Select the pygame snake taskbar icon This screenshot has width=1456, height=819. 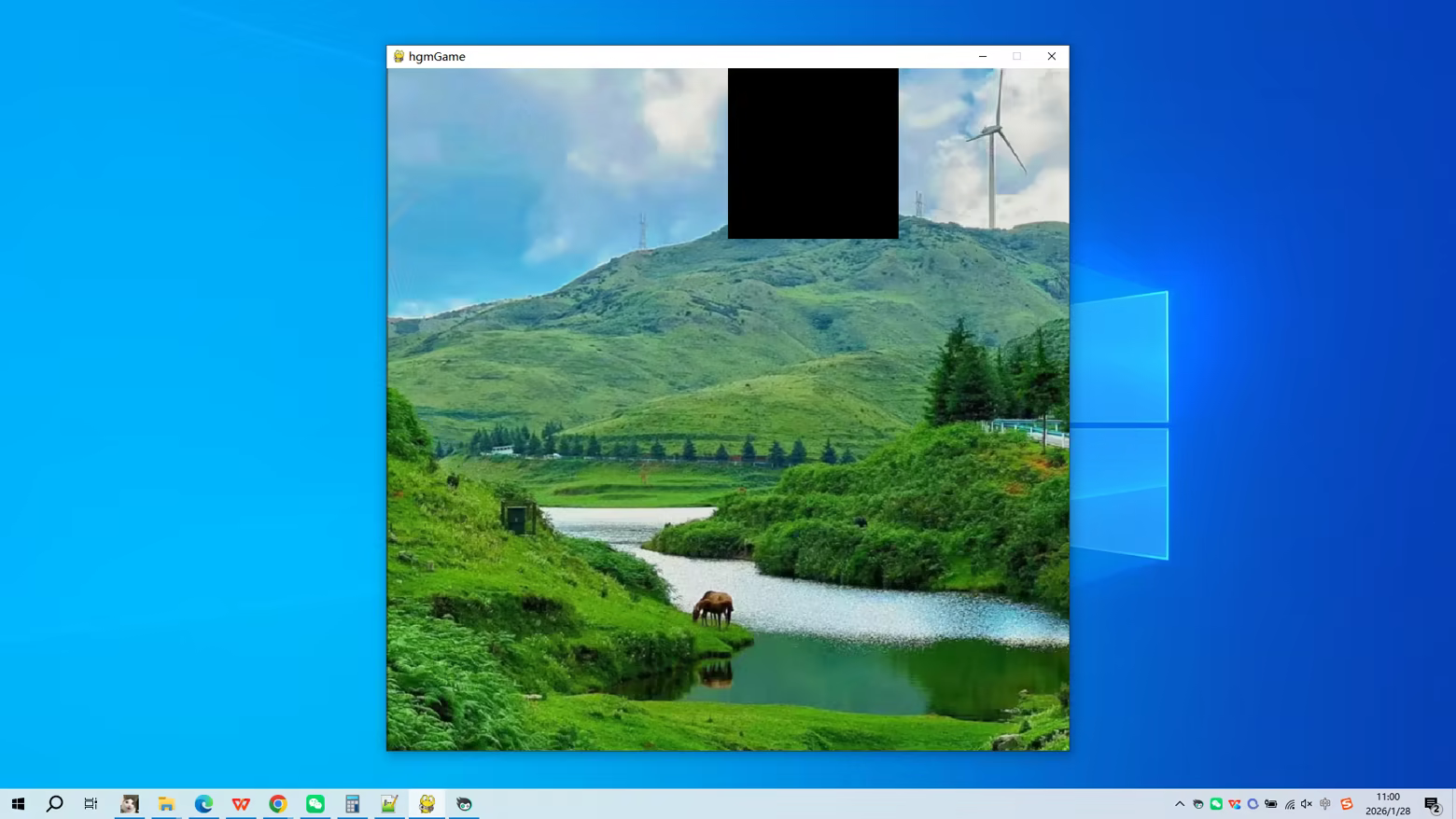427,803
